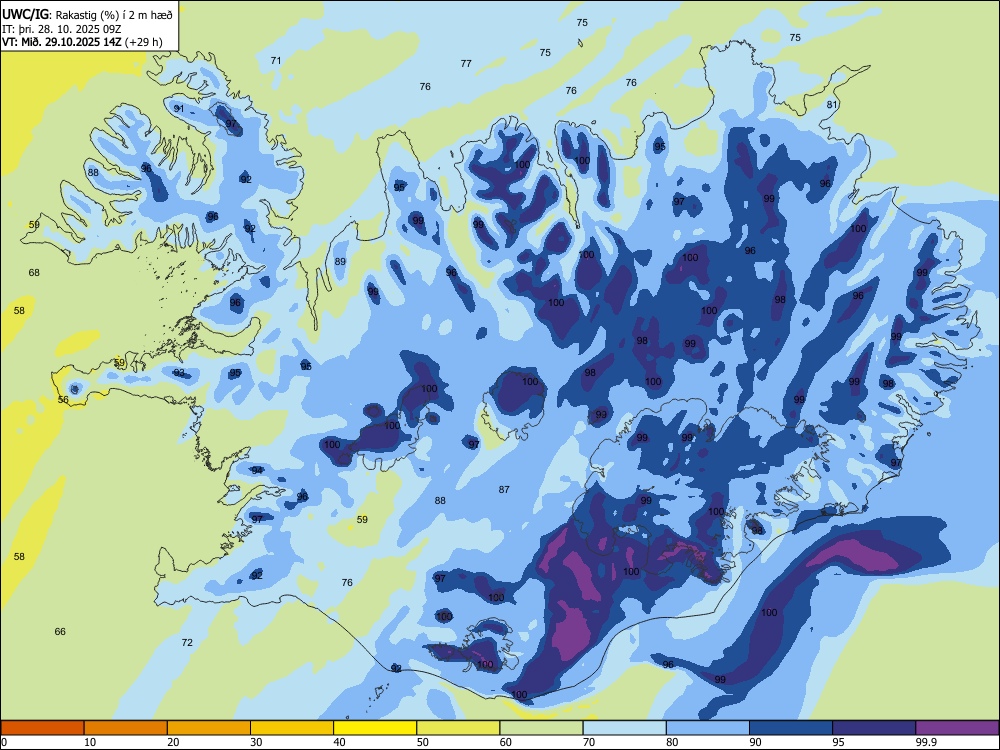The height and width of the screenshot is (750, 1000).
Task: Click the 56 value on the Snæfellsnes tip
Action: 63,400
